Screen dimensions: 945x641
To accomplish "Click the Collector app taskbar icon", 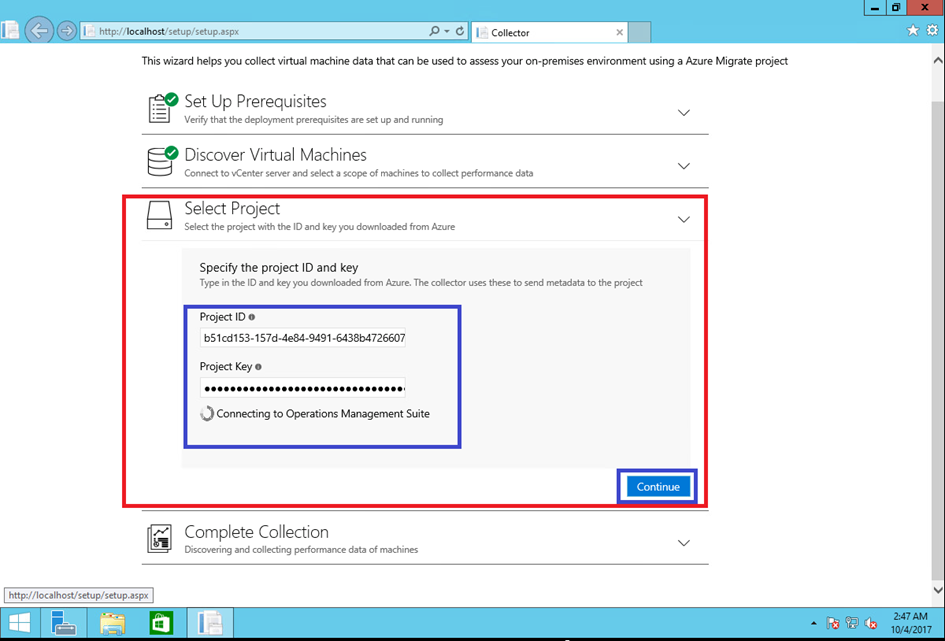I will pos(210,622).
